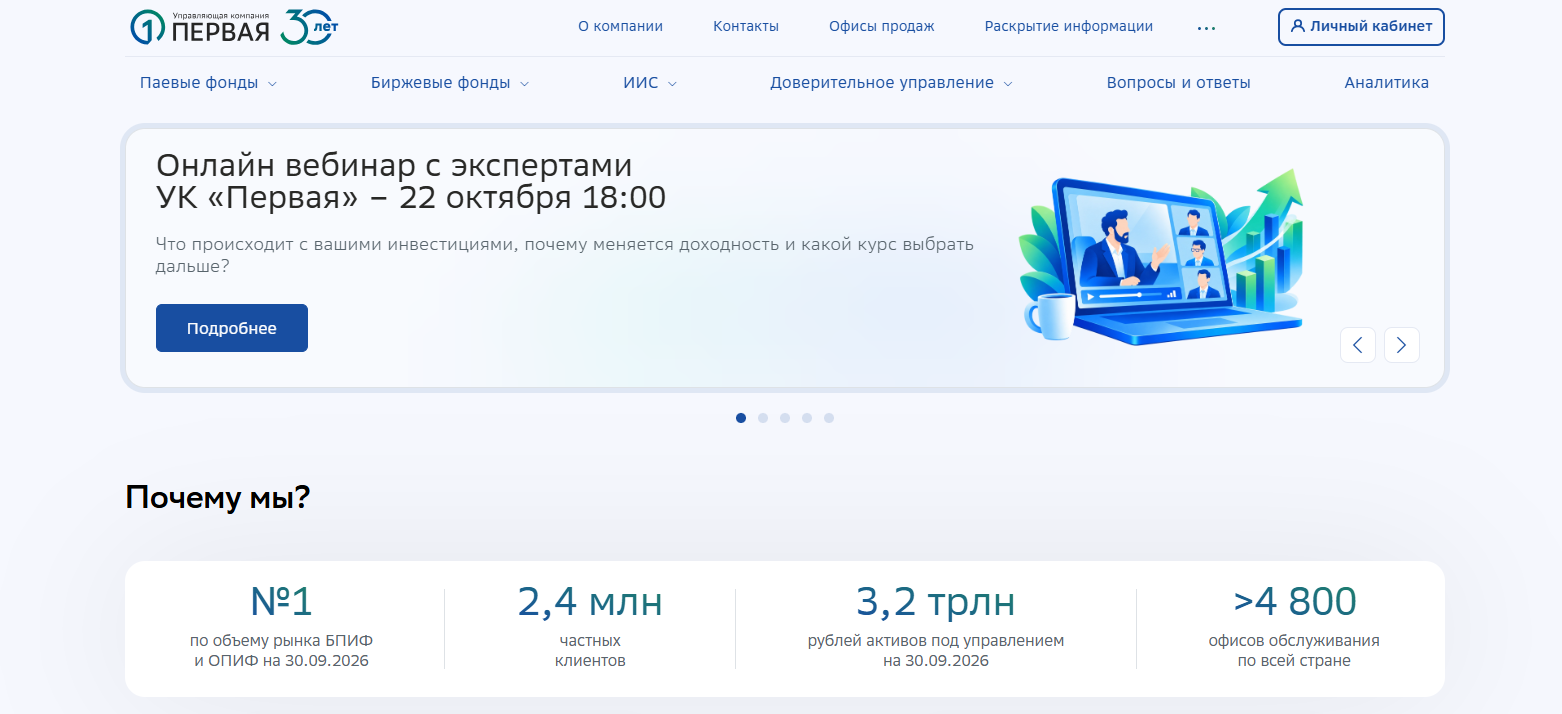Go to next banner slide arrow
Image resolution: width=1562 pixels, height=714 pixels.
pyautogui.click(x=1402, y=345)
